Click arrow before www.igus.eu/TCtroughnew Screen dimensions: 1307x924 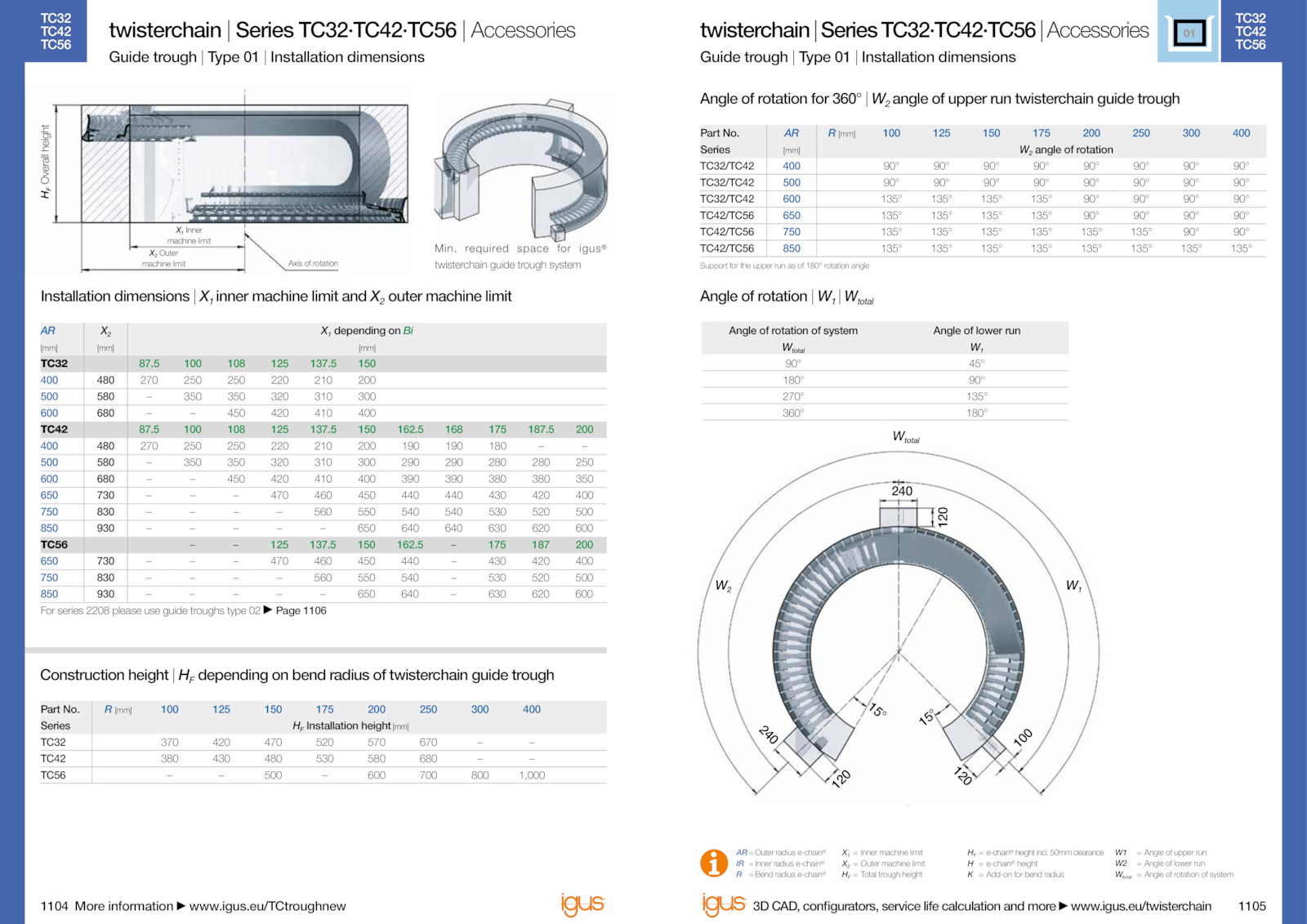pyautogui.click(x=181, y=906)
